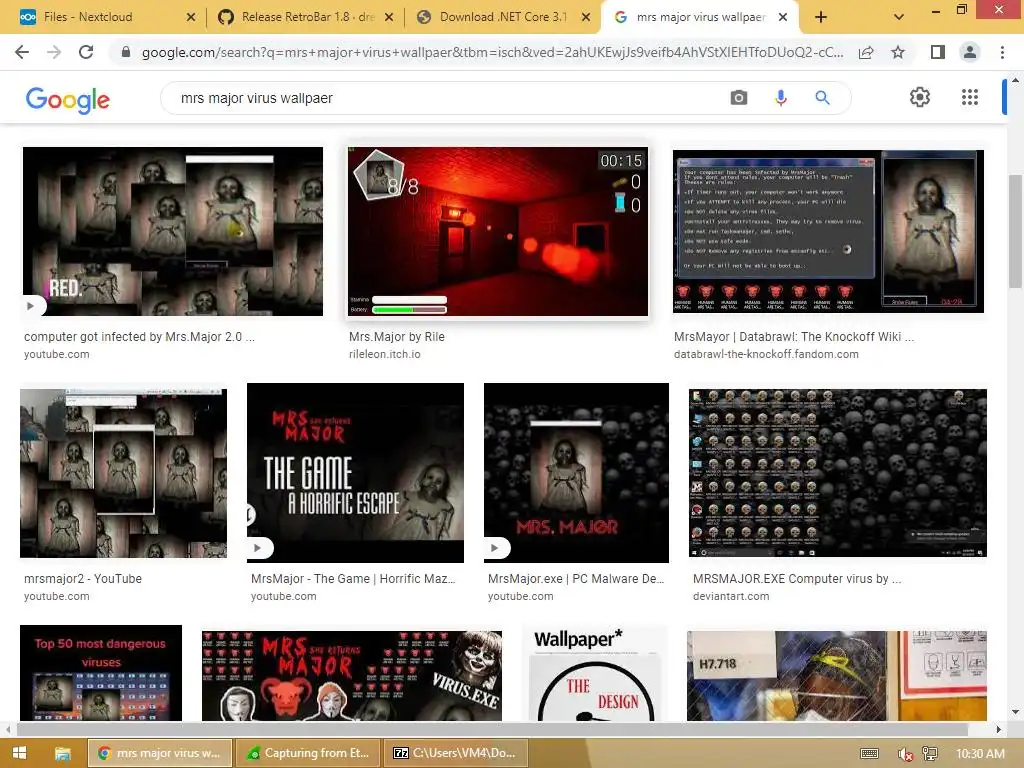The image size is (1024, 768).
Task: Click 'MrsMajor - The Game' result title
Action: [353, 579]
